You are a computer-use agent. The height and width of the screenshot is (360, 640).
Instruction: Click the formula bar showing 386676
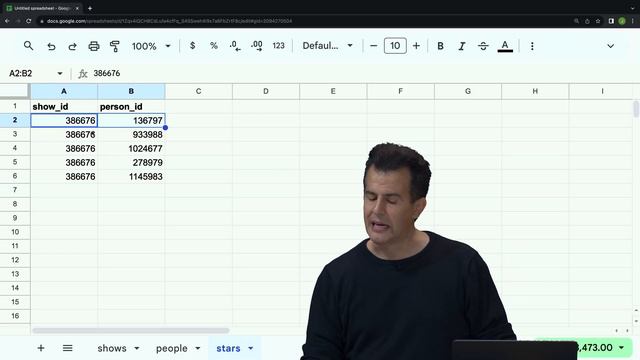click(363, 73)
